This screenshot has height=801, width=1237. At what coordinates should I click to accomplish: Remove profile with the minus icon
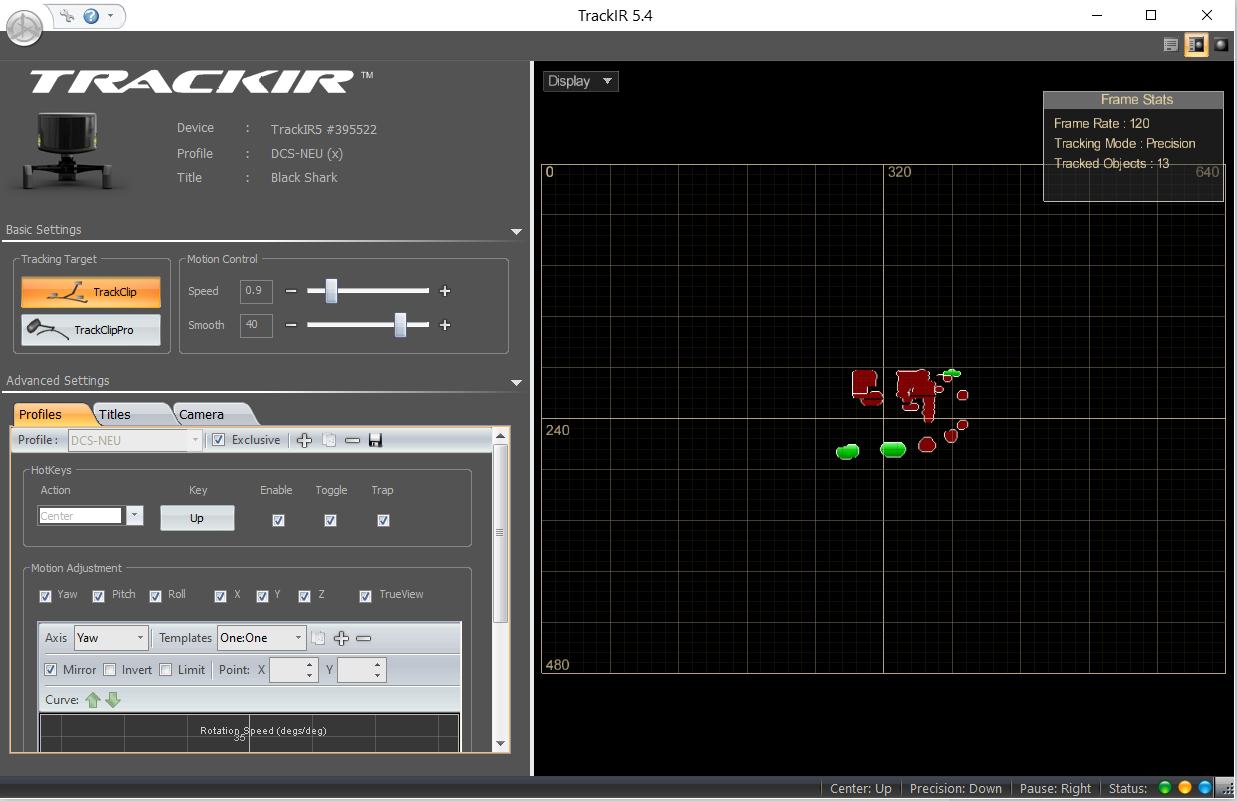click(352, 440)
